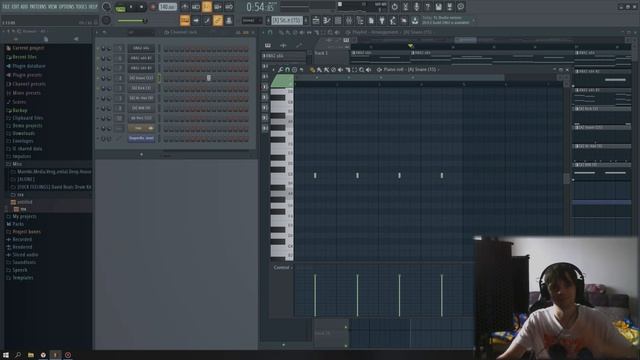Click the 140 tempo display
640x360 pixels.
(167, 7)
